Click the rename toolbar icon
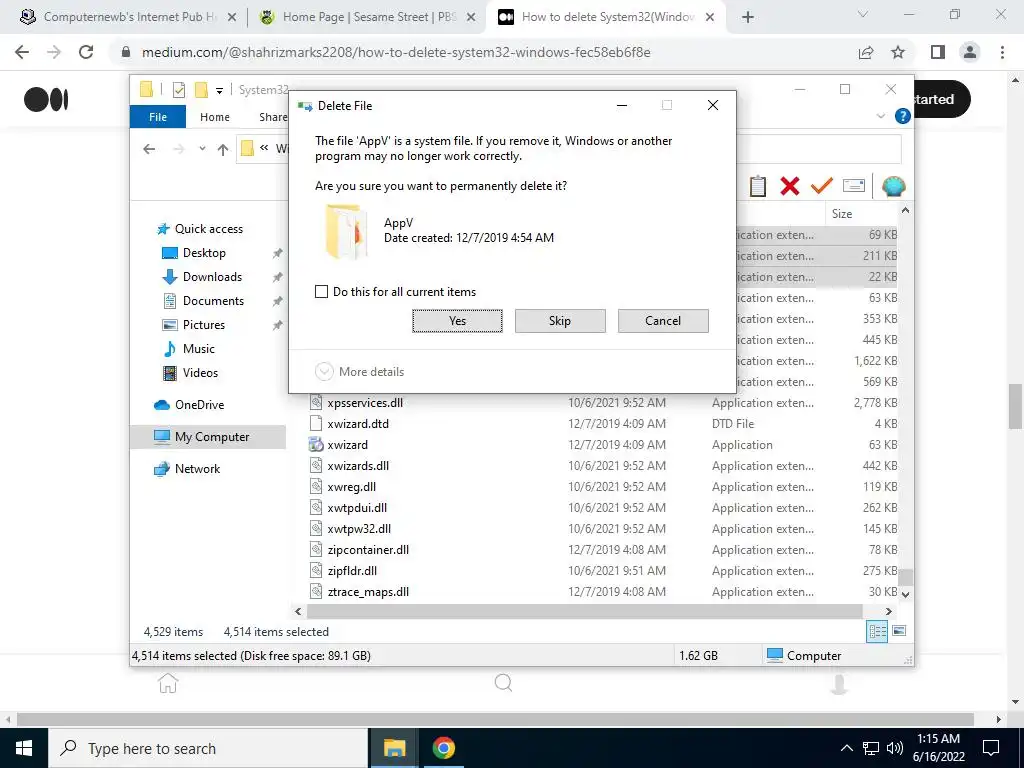1024x768 pixels. tap(854, 186)
